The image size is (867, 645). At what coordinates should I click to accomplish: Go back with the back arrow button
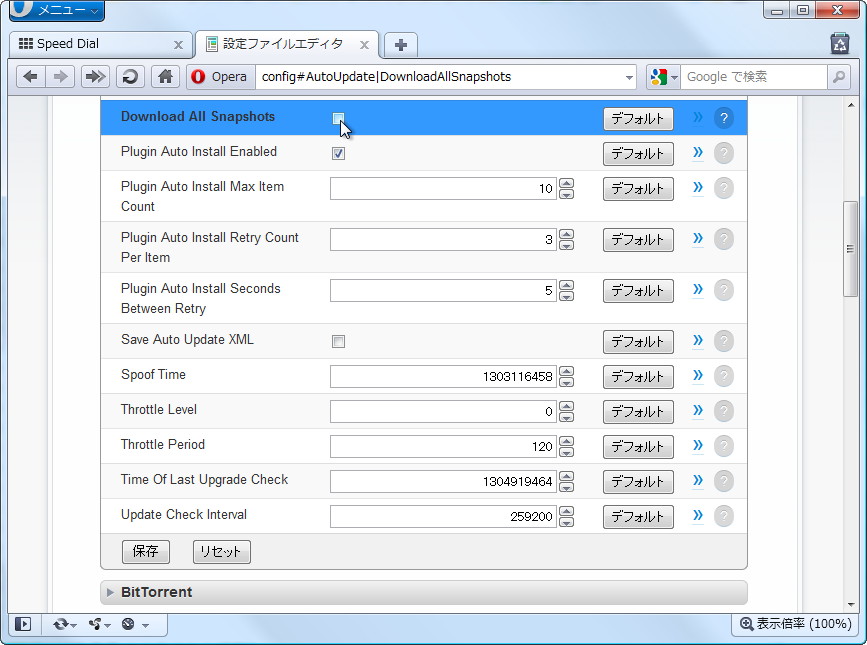click(x=30, y=76)
